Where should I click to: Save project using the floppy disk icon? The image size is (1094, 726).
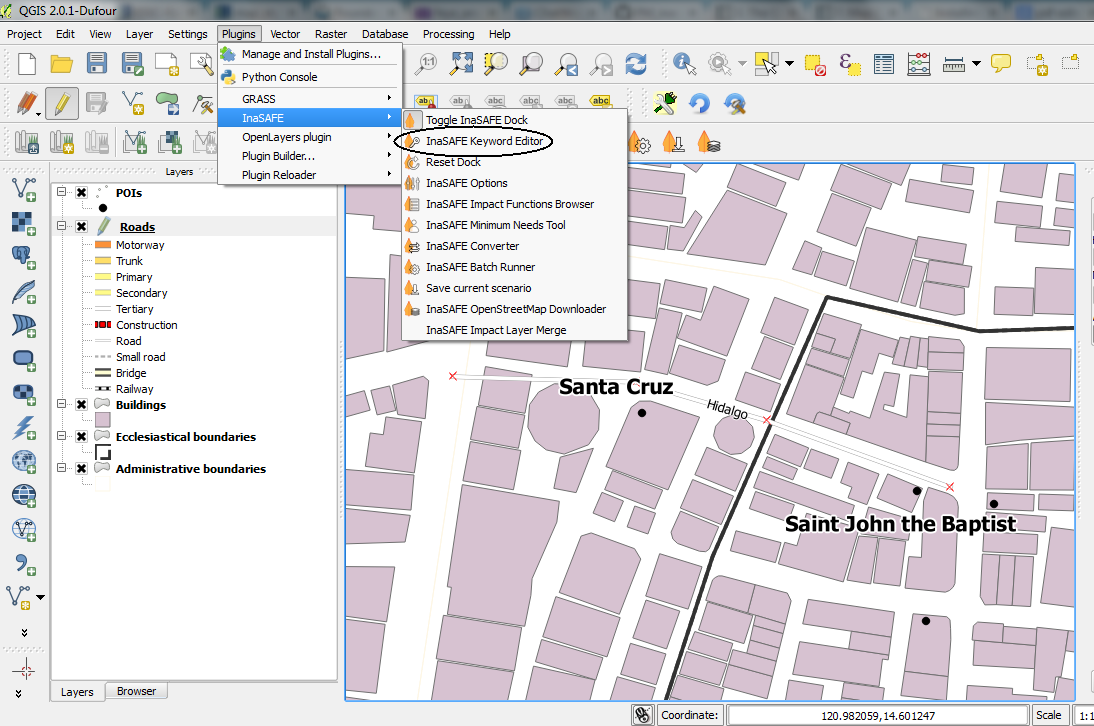tap(97, 63)
